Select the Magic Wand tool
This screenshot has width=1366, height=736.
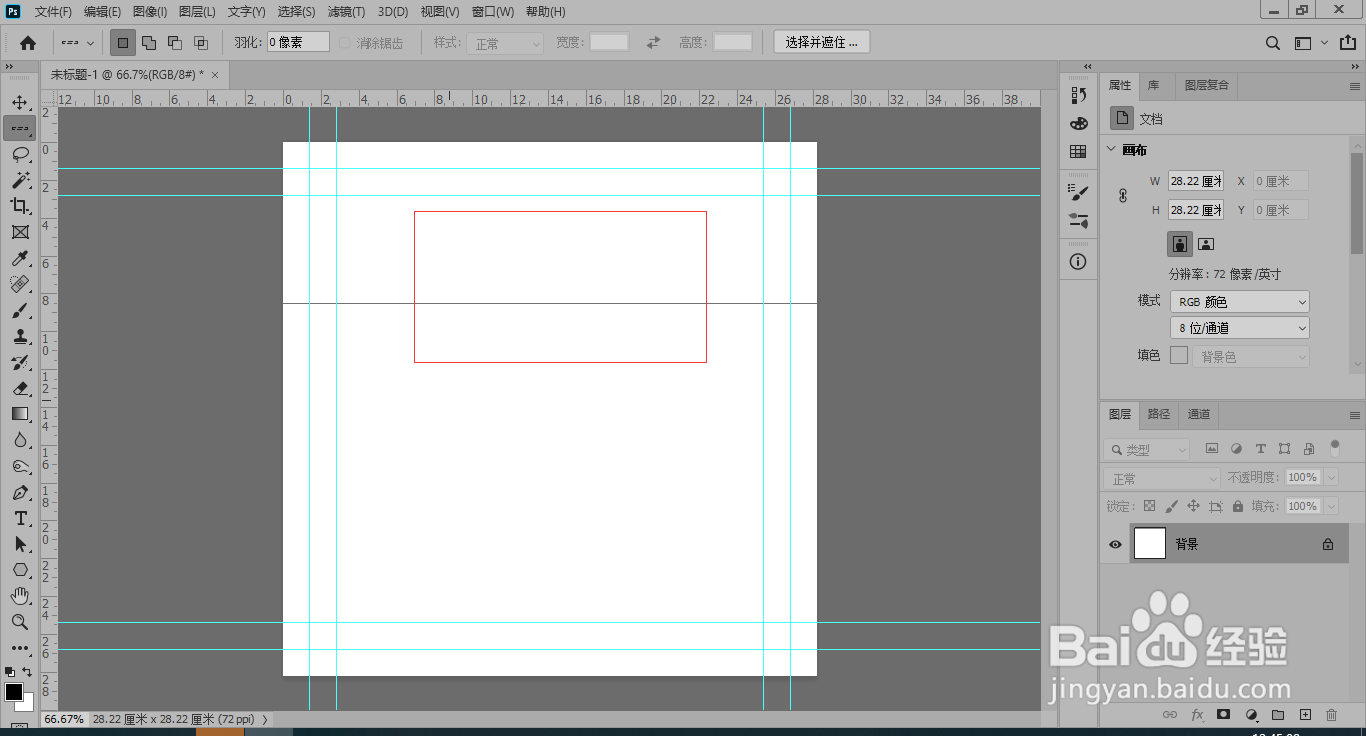pos(20,180)
